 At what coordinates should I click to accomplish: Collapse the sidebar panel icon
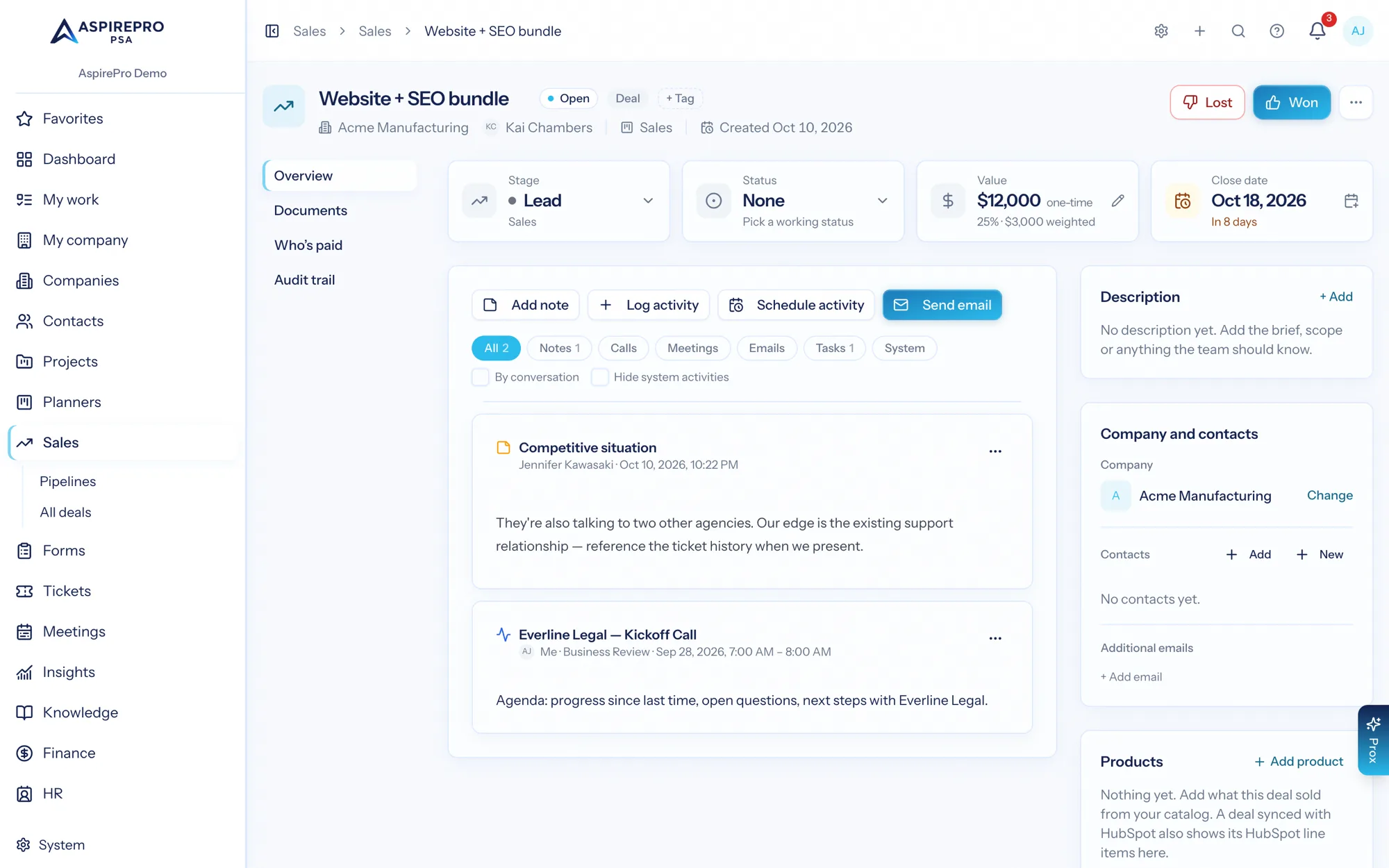click(x=272, y=31)
